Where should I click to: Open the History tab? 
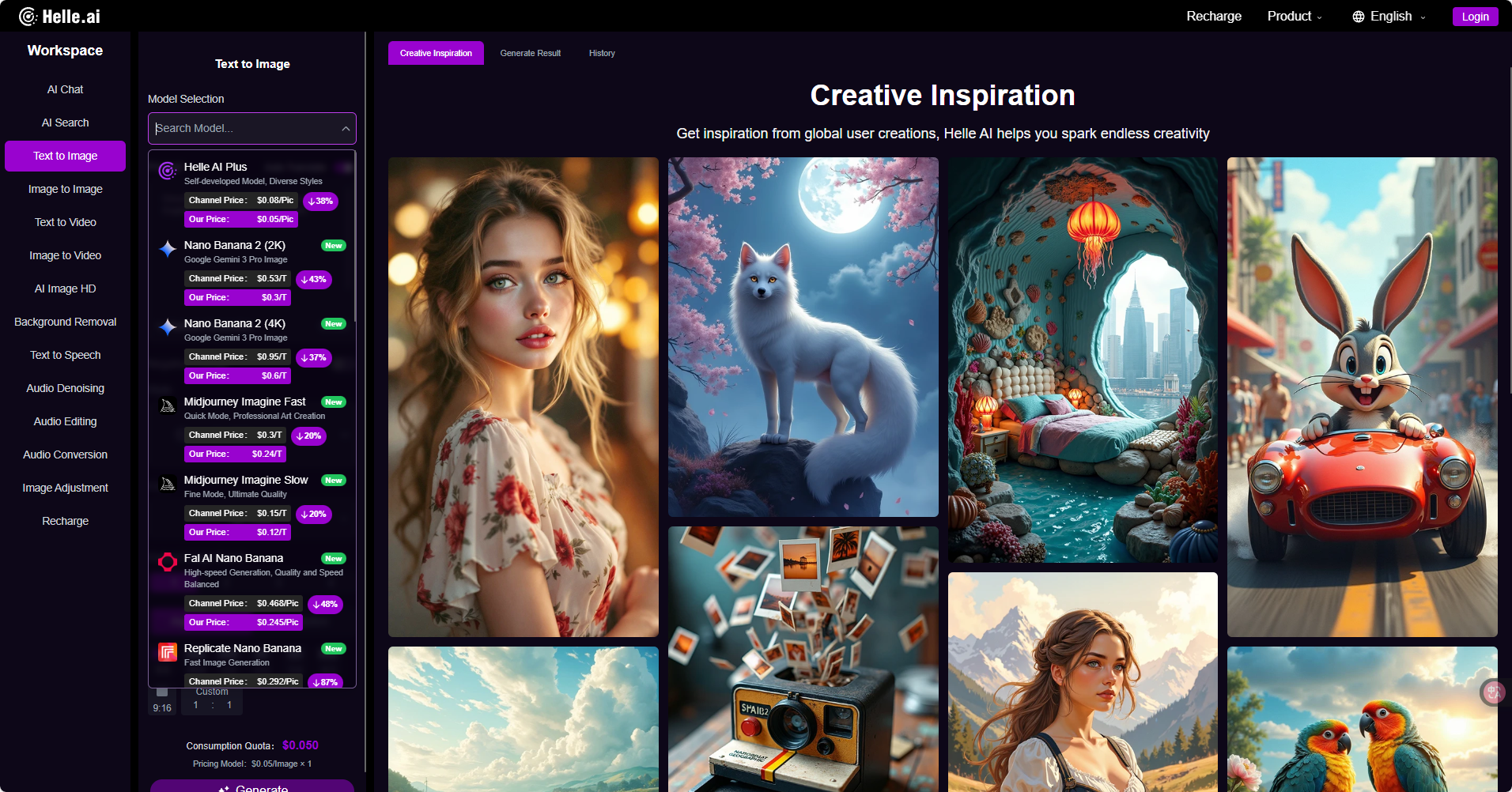click(x=601, y=53)
